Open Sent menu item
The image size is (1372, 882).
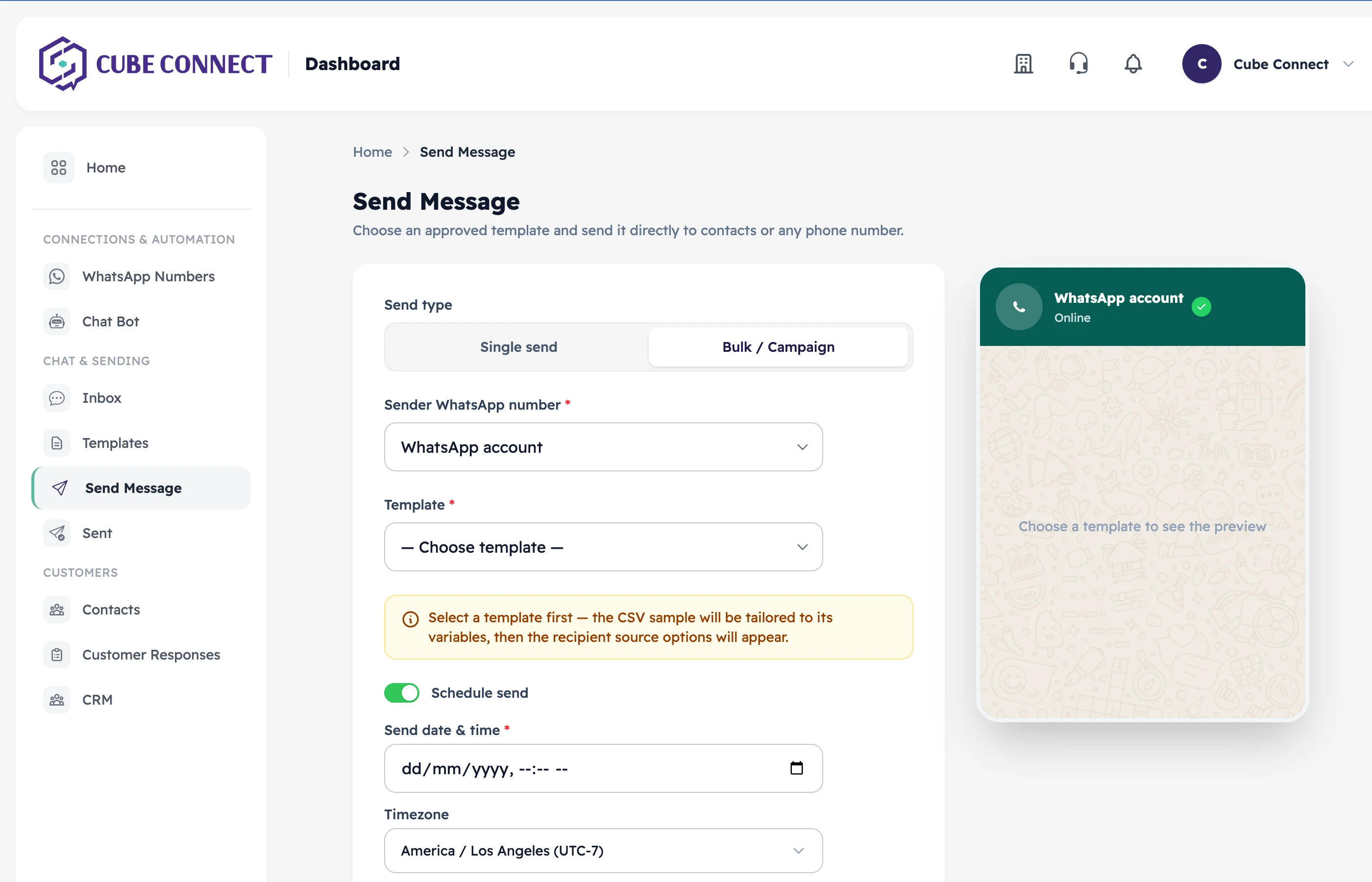(141, 533)
